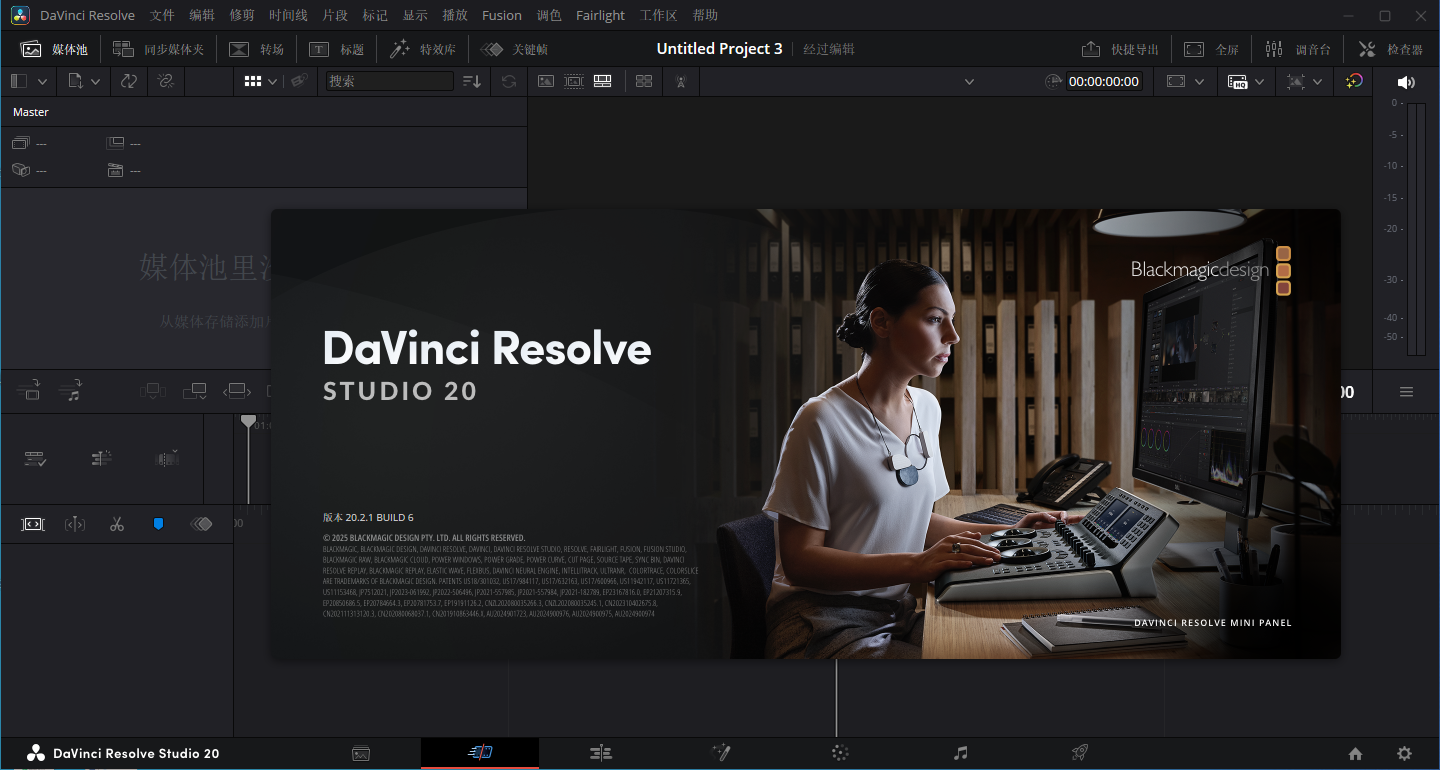This screenshot has height=770, width=1440.
Task: Expand the import media dropdown arrow
Action: tap(96, 82)
